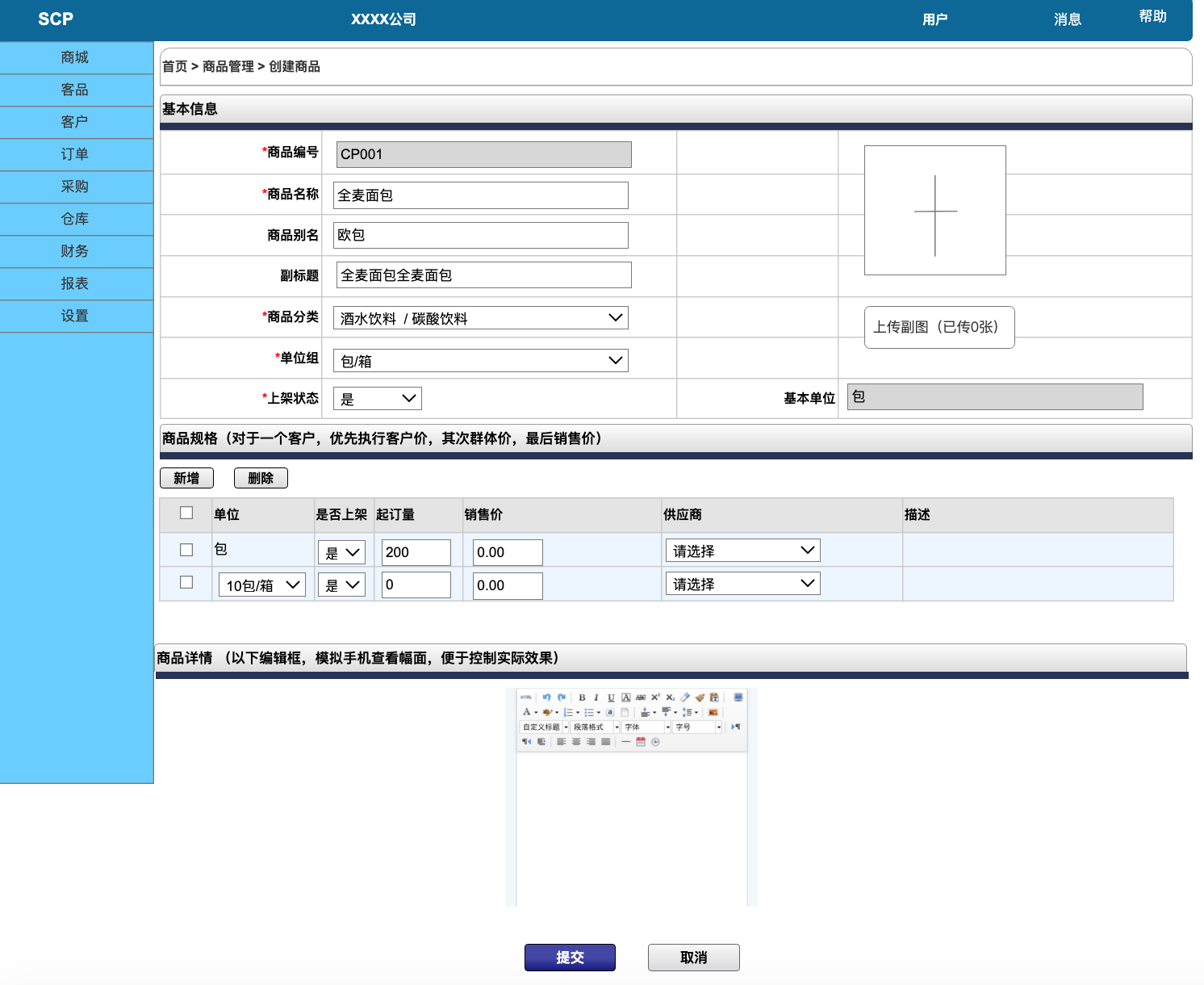This screenshot has height=985, width=1204.
Task: Open the 自定义标题 editor dropdown
Action: click(545, 727)
